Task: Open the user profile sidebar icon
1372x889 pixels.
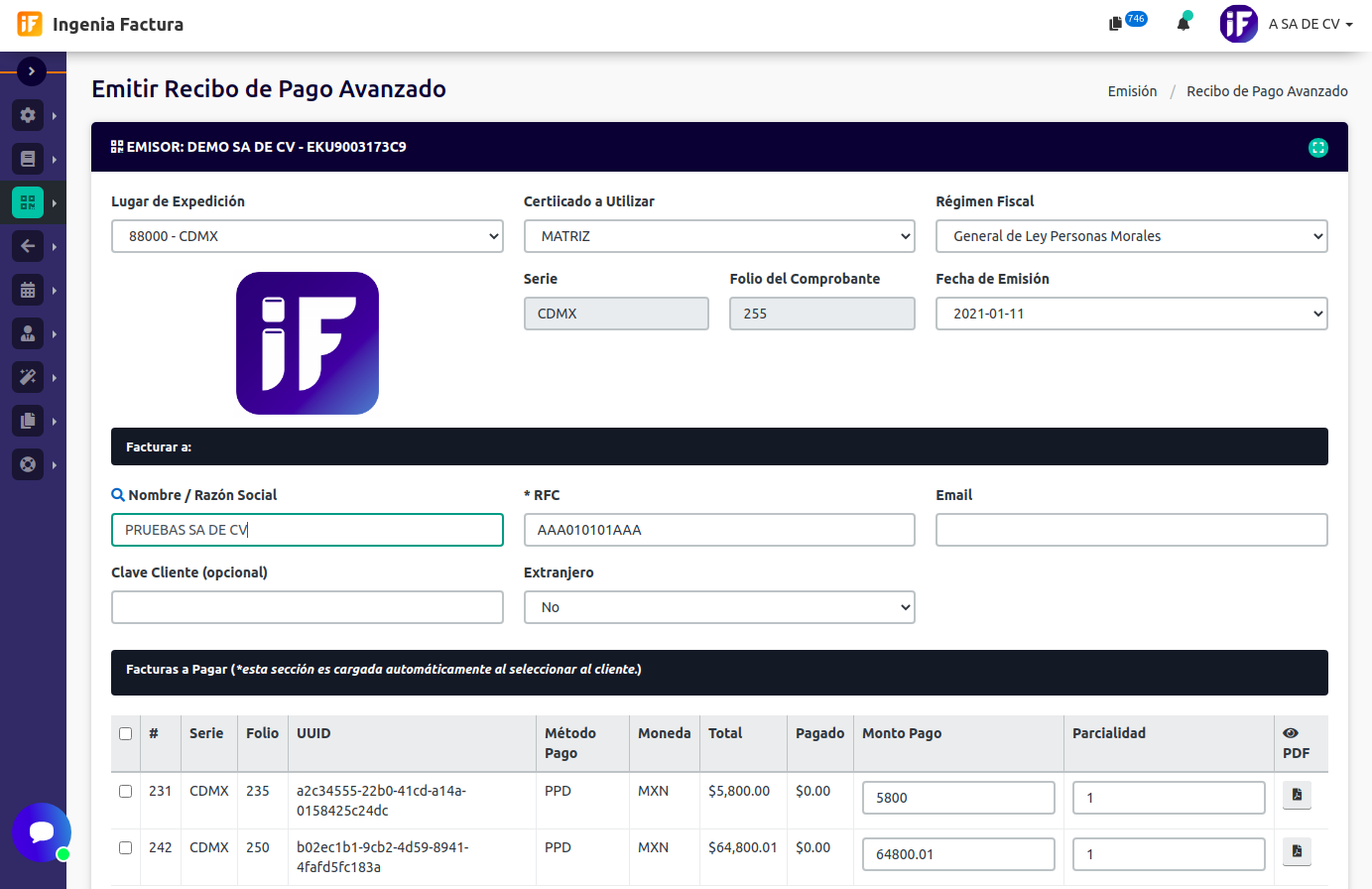Action: click(x=28, y=333)
